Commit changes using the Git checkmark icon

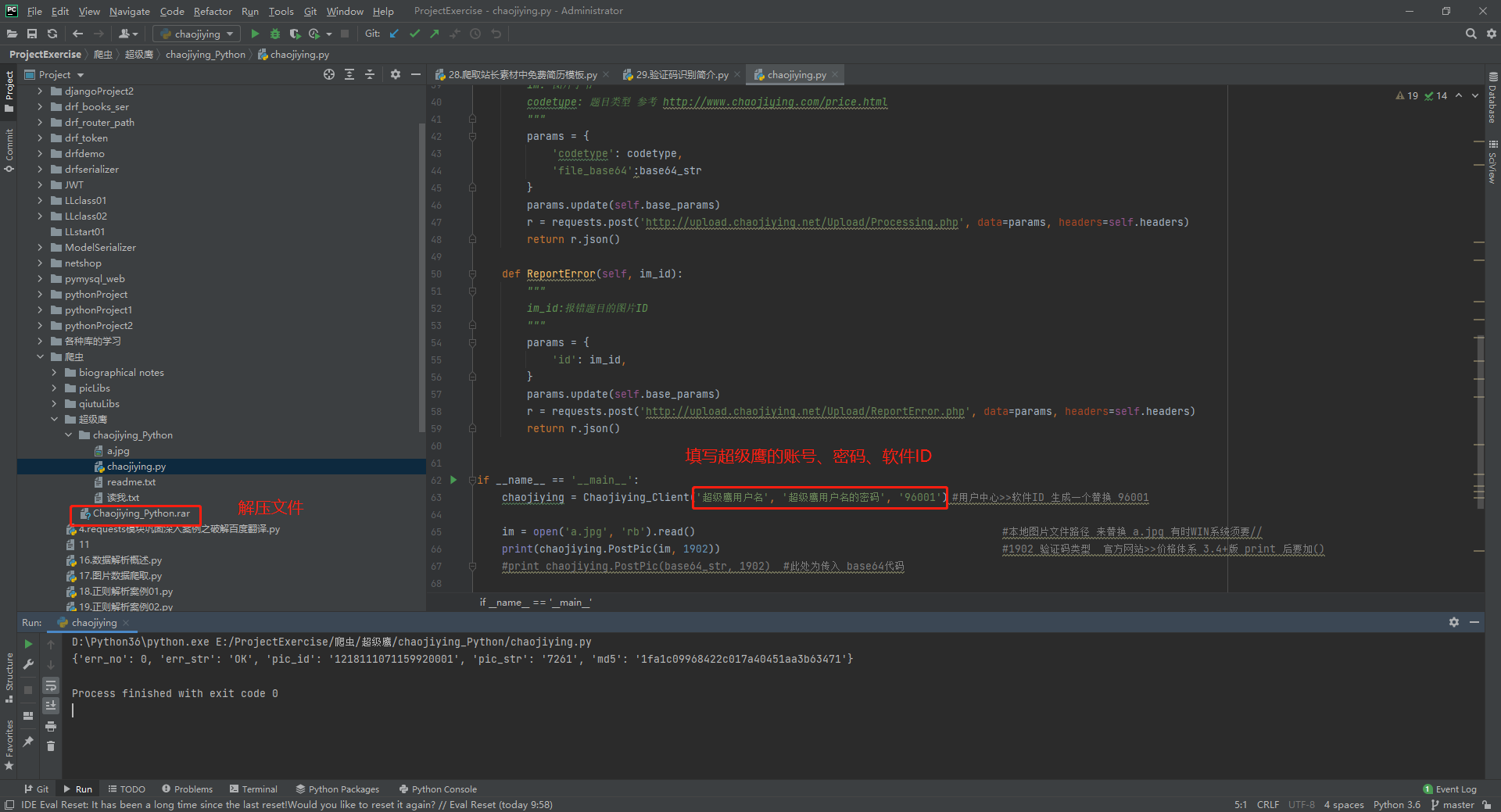[414, 34]
